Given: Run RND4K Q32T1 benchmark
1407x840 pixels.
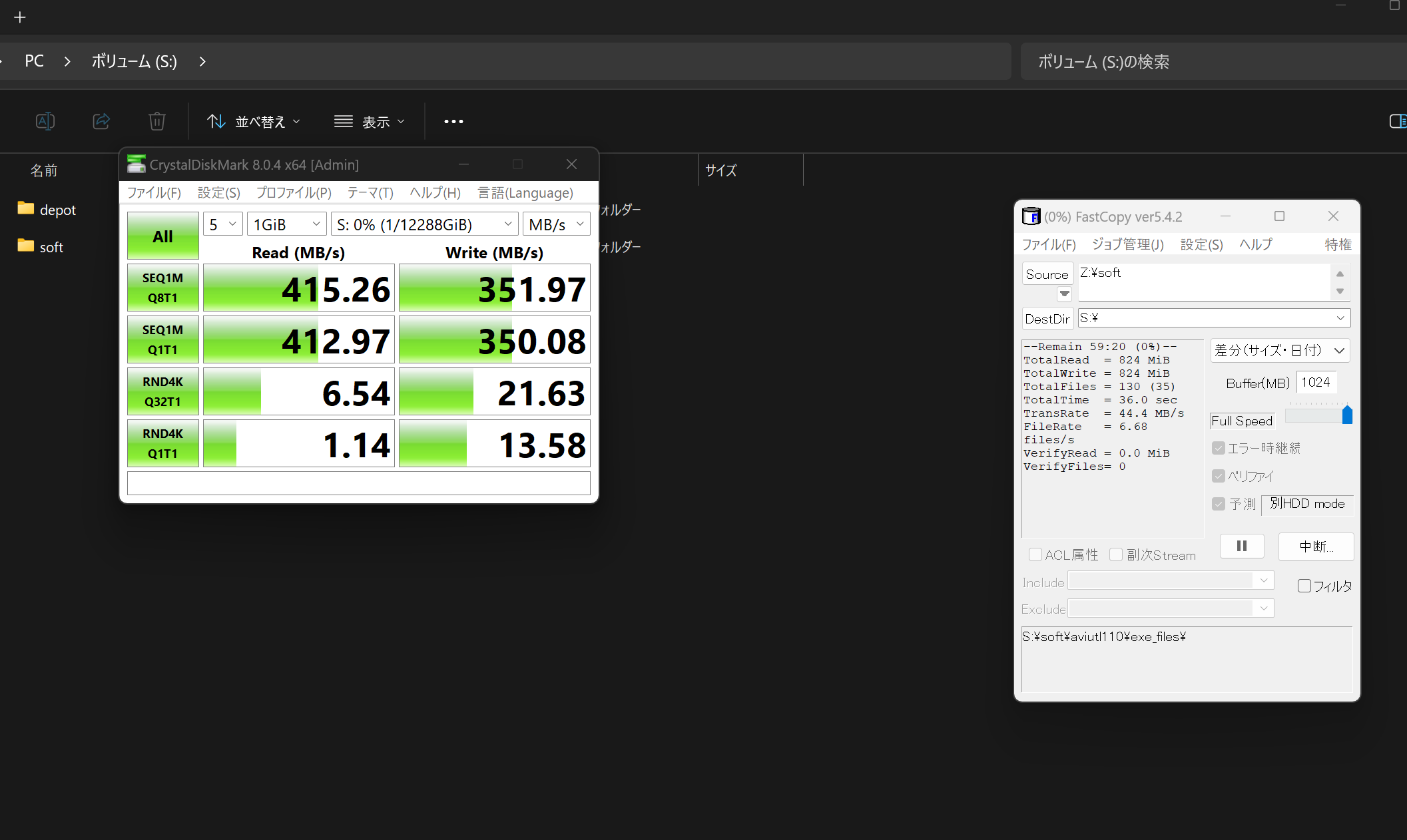Looking at the screenshot, I should (x=162, y=391).
